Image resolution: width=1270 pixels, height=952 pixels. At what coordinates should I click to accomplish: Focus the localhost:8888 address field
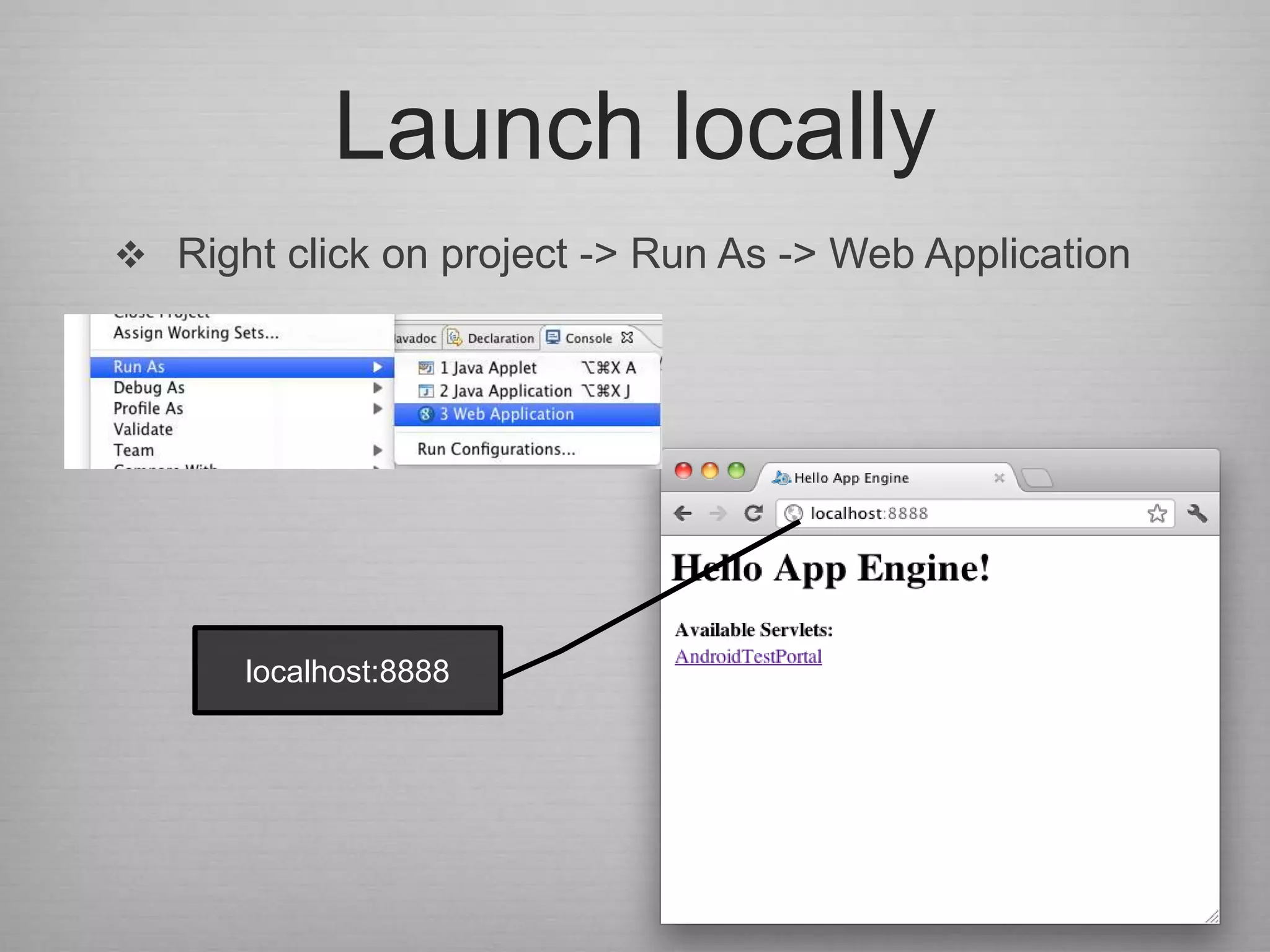pos(975,514)
